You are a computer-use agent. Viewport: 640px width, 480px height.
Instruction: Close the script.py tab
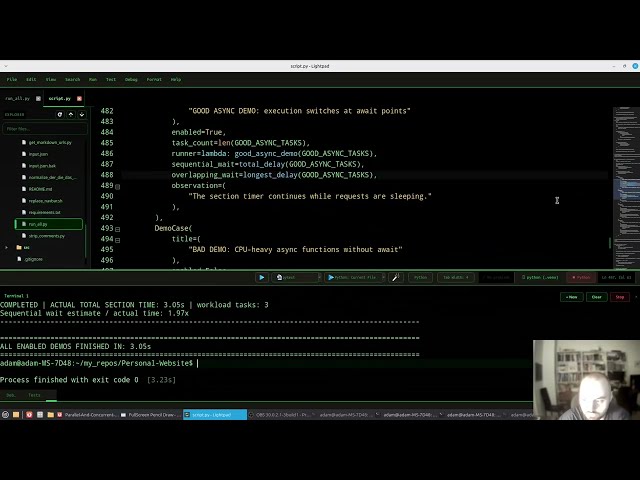pos(79,98)
